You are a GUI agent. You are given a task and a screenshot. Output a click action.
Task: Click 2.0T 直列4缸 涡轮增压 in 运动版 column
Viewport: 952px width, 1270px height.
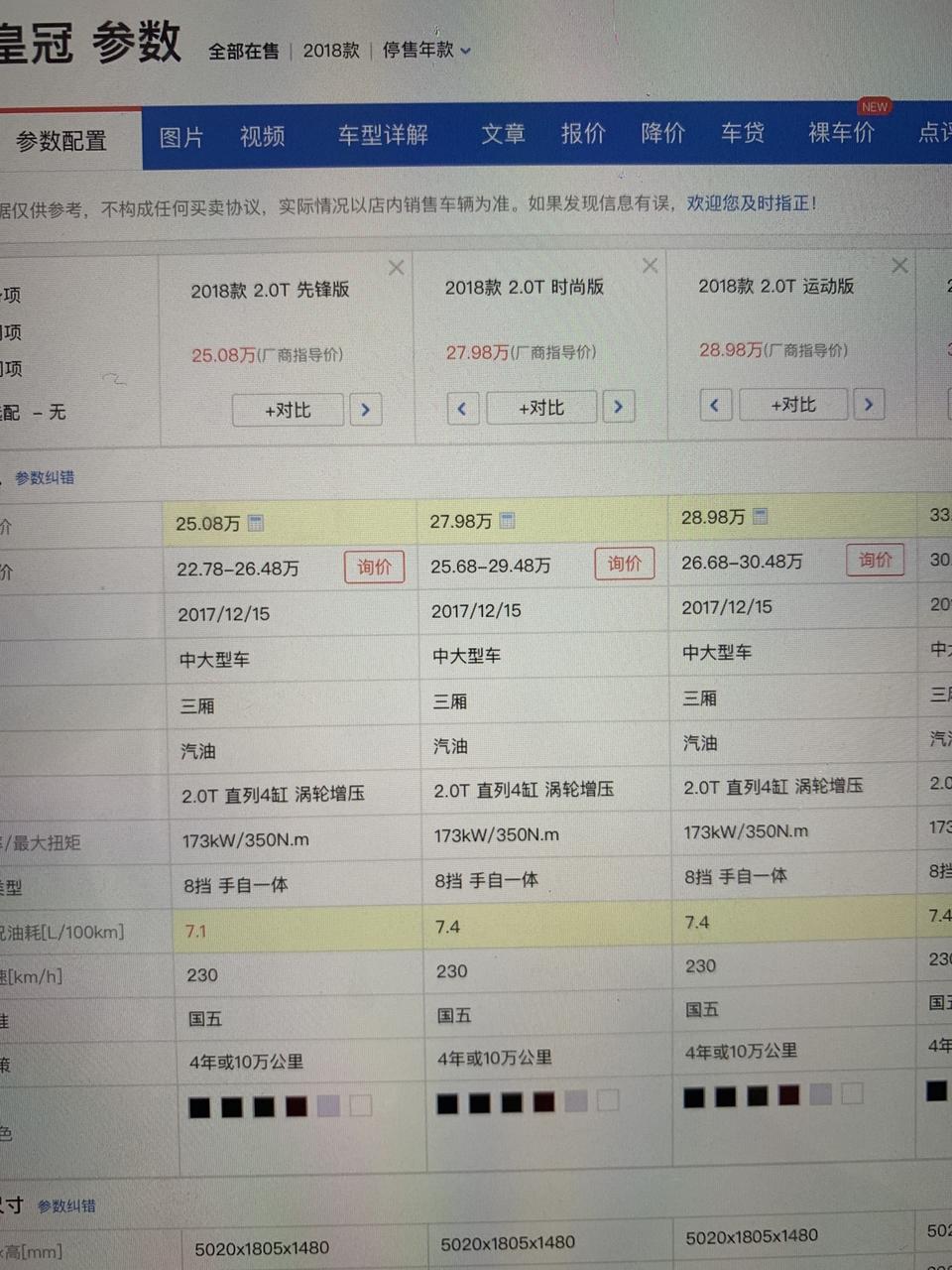773,787
